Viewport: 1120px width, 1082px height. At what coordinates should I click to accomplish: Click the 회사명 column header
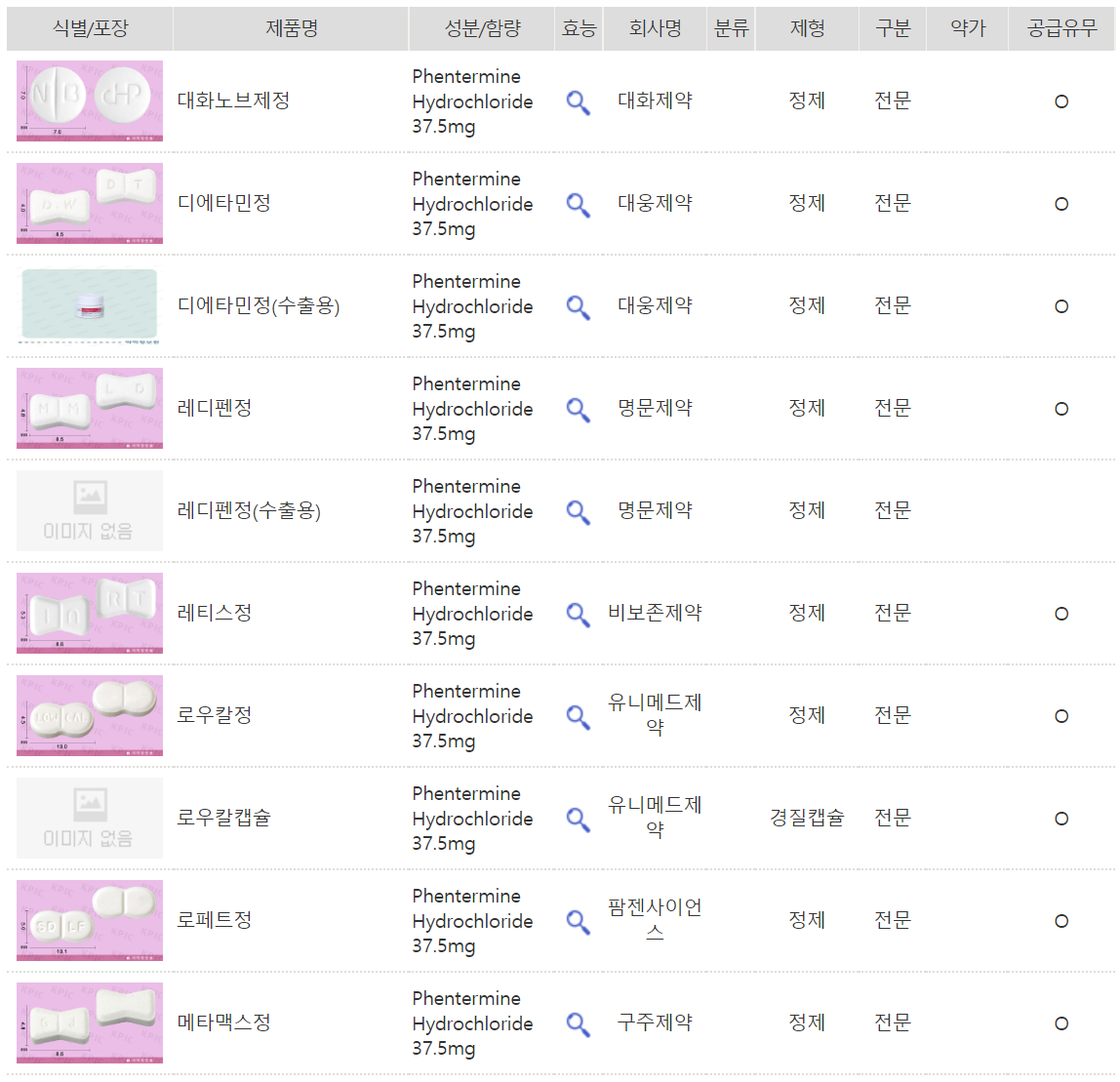point(655,28)
